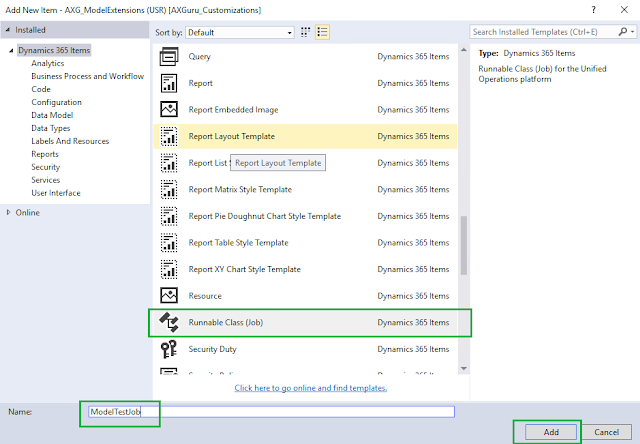The width and height of the screenshot is (640, 444).
Task: Click the scrollbar up arrow
Action: [x=464, y=50]
